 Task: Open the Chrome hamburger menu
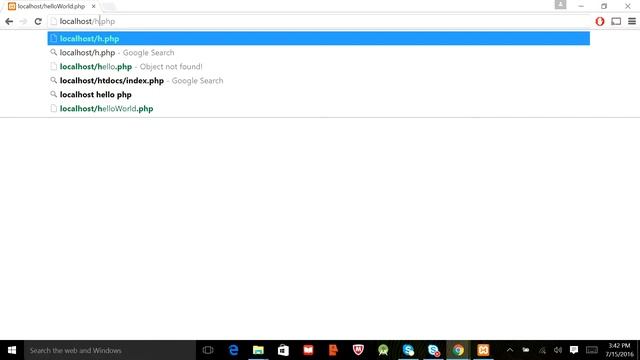click(x=632, y=22)
